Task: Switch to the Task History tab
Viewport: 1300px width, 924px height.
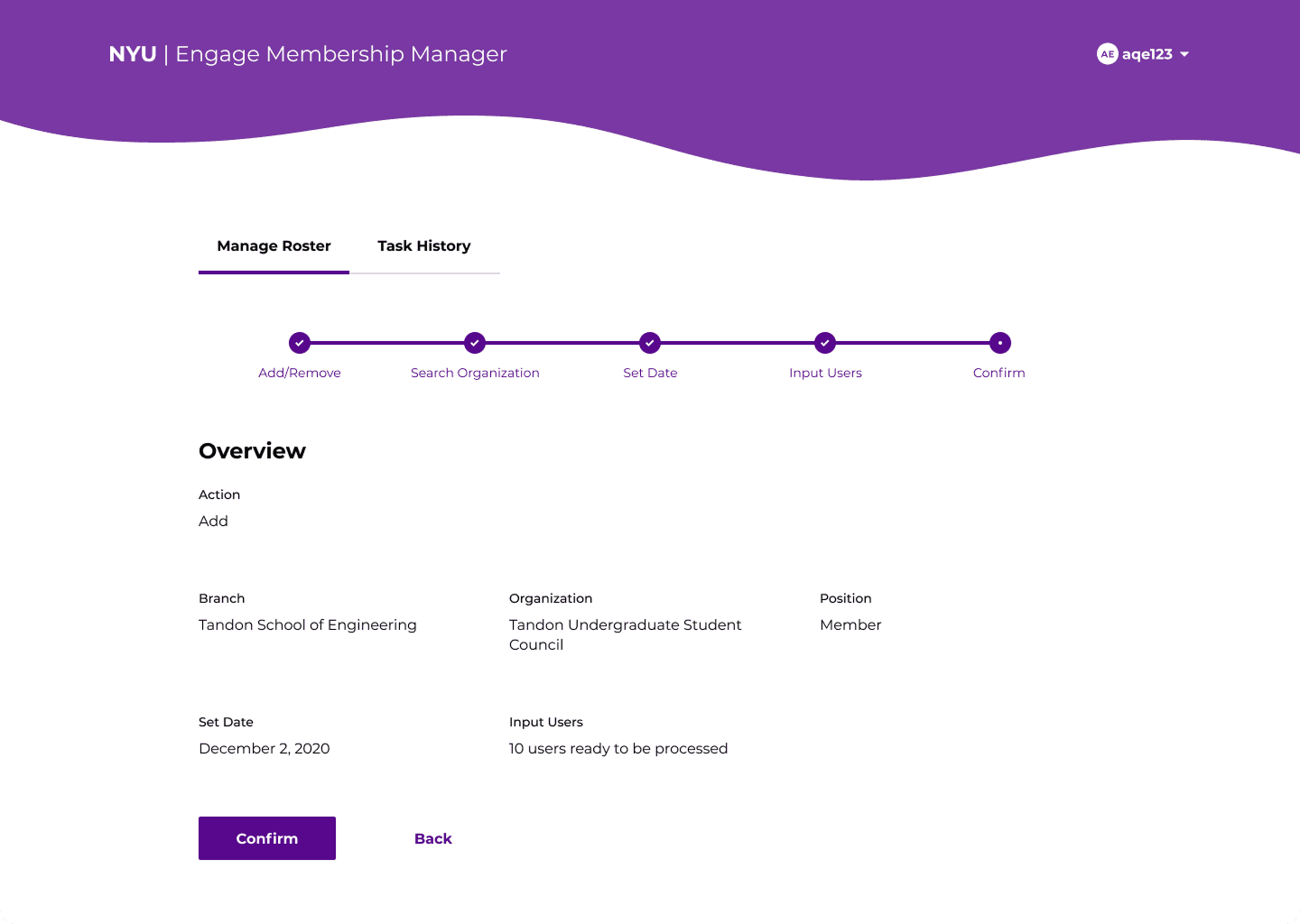Action: click(424, 245)
